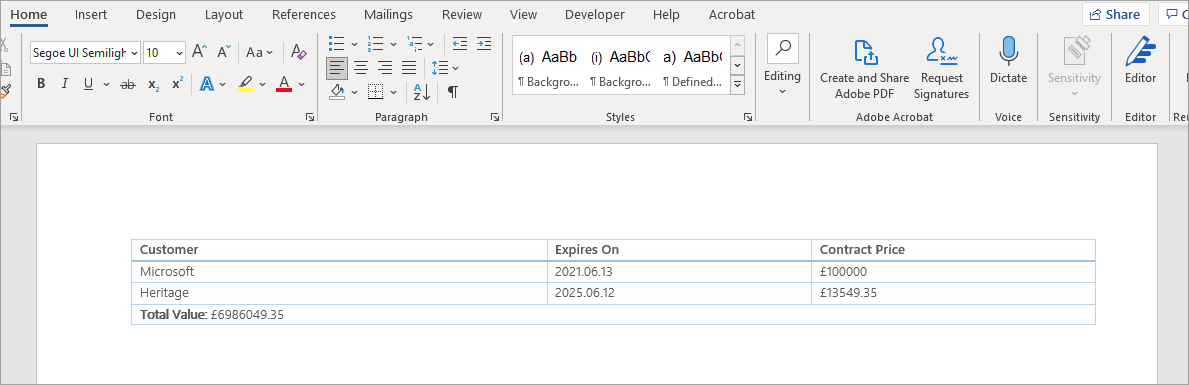Open the View tab

523,14
